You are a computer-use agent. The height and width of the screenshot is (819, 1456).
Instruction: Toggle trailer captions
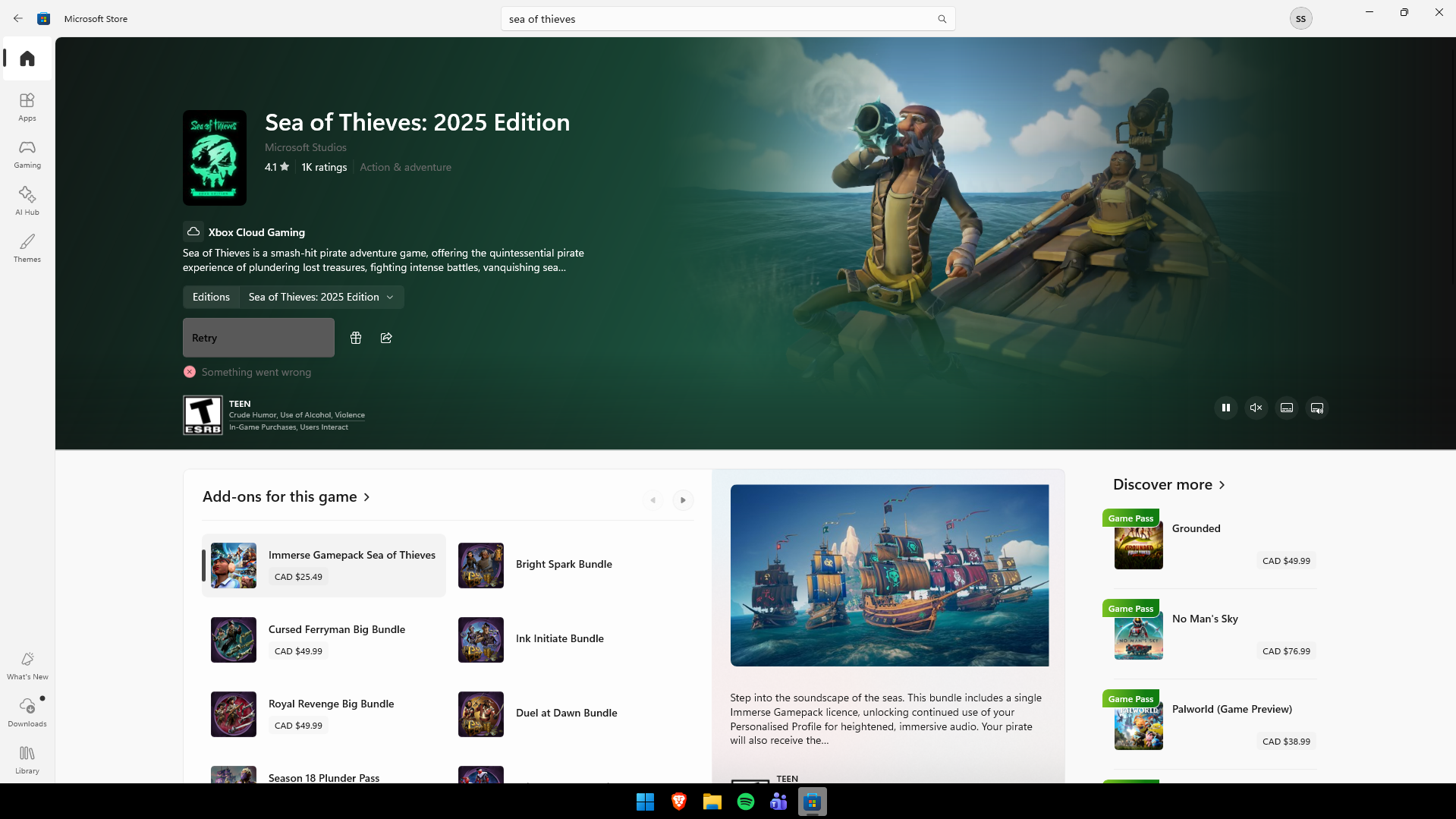[1287, 408]
